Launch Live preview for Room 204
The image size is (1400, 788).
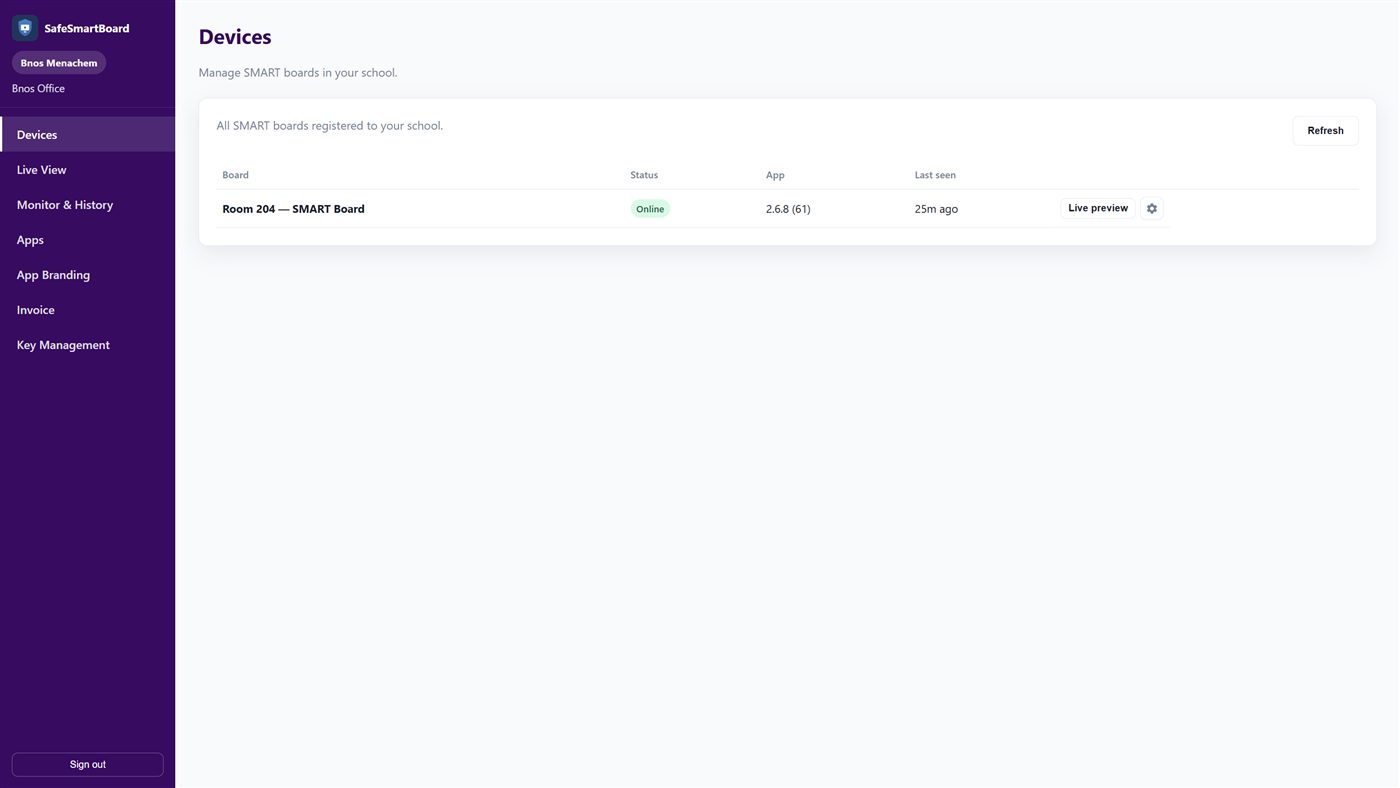tap(1098, 208)
